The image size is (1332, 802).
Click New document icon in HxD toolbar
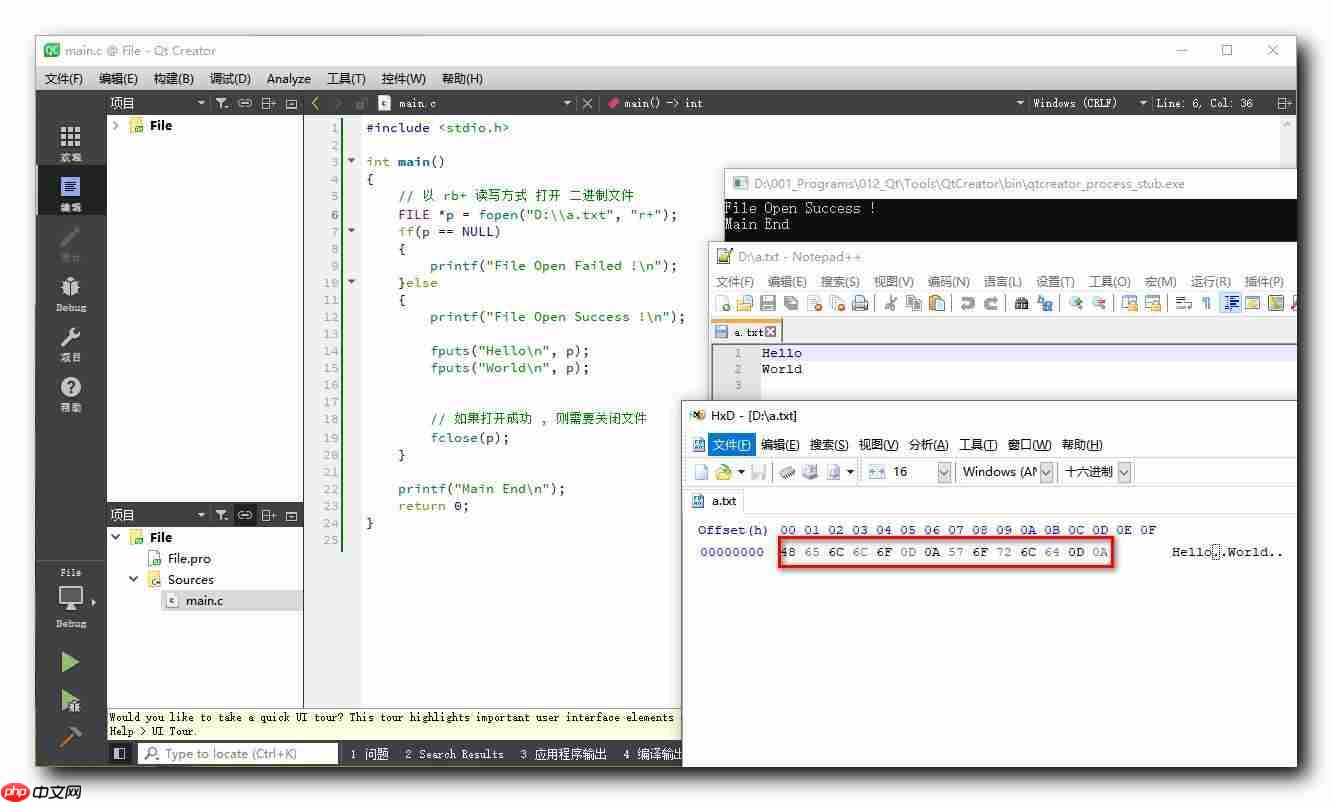(702, 472)
